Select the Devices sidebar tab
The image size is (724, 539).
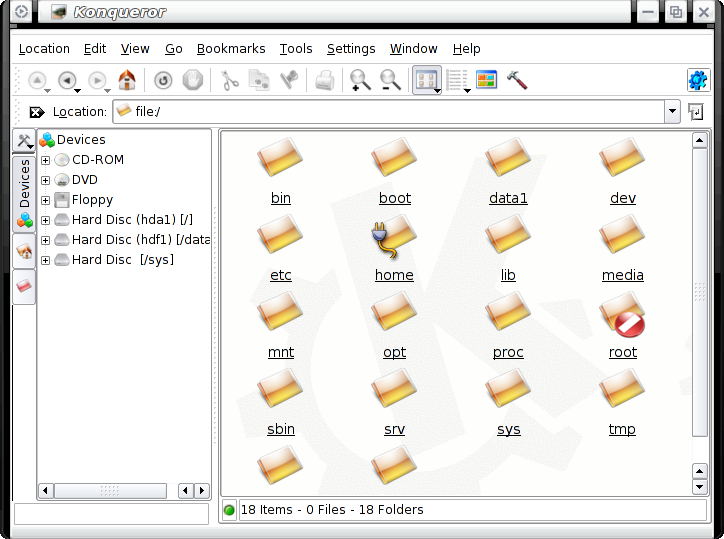(x=24, y=194)
